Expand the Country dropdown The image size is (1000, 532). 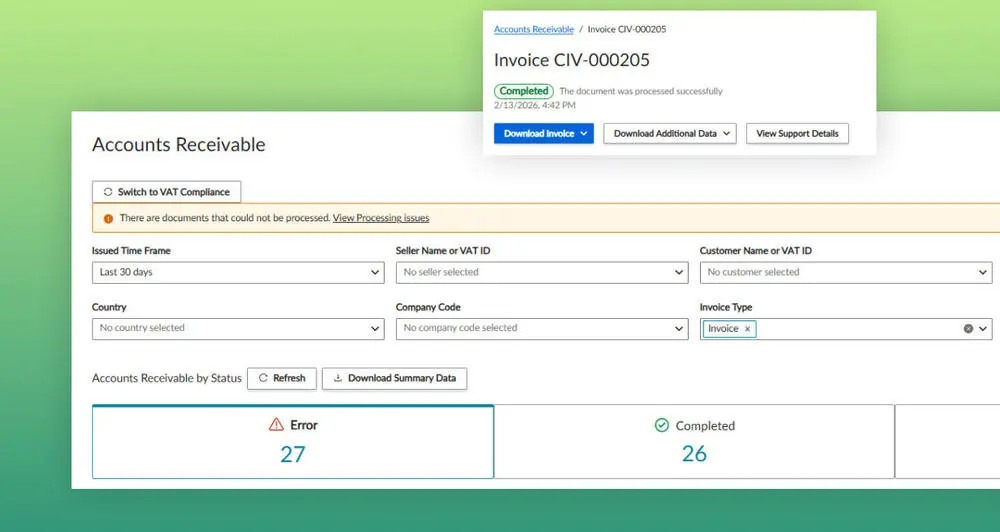(x=238, y=329)
